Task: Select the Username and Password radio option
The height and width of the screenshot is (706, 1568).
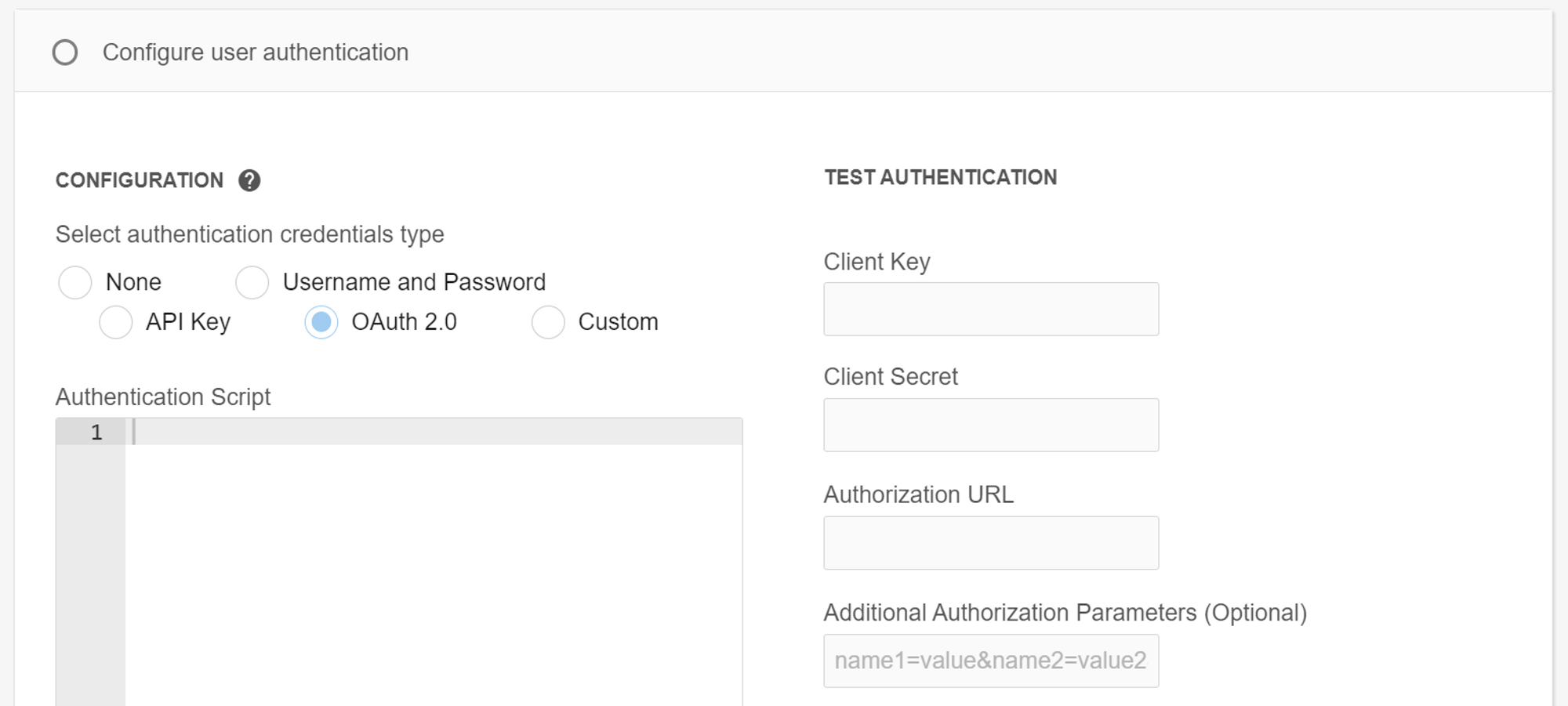Action: [252, 282]
